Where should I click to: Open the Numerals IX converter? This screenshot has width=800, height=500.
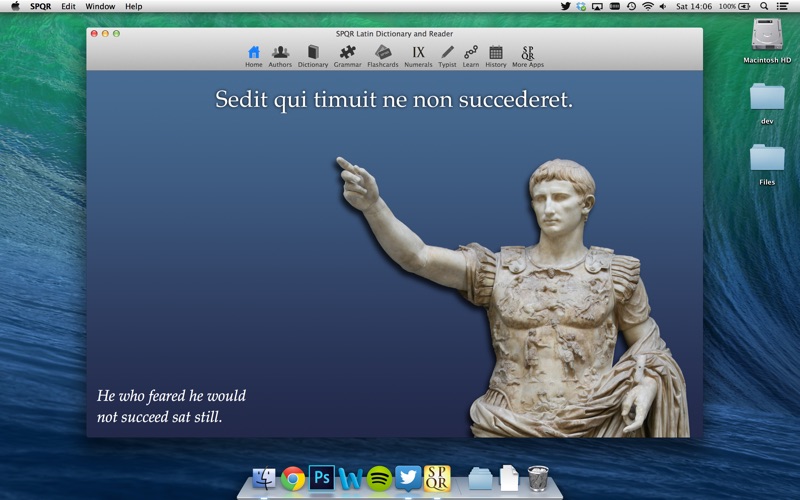click(418, 56)
